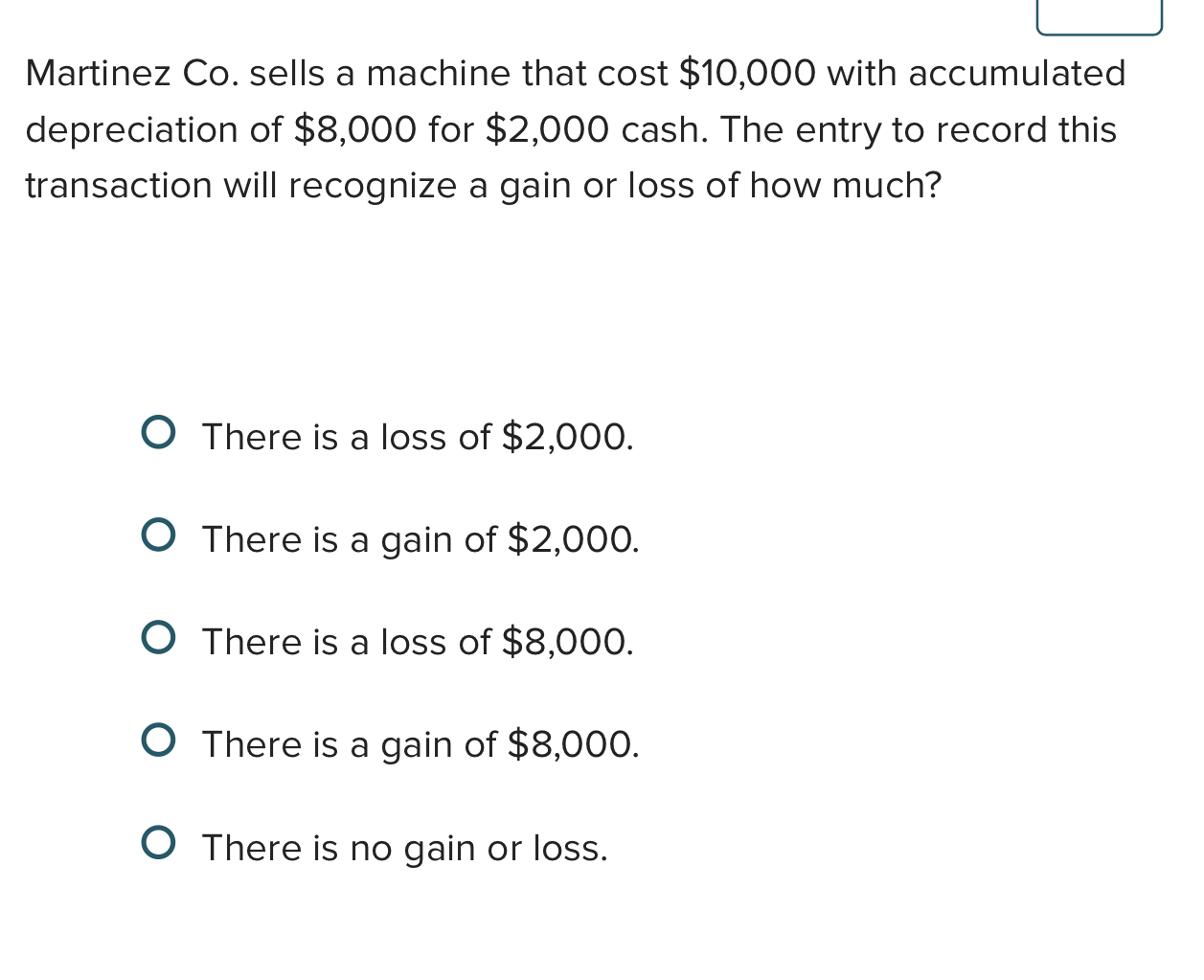Image resolution: width=1204 pixels, height=980 pixels.
Task: Click the 'There is no gain or loss' label text
Action: (x=404, y=848)
